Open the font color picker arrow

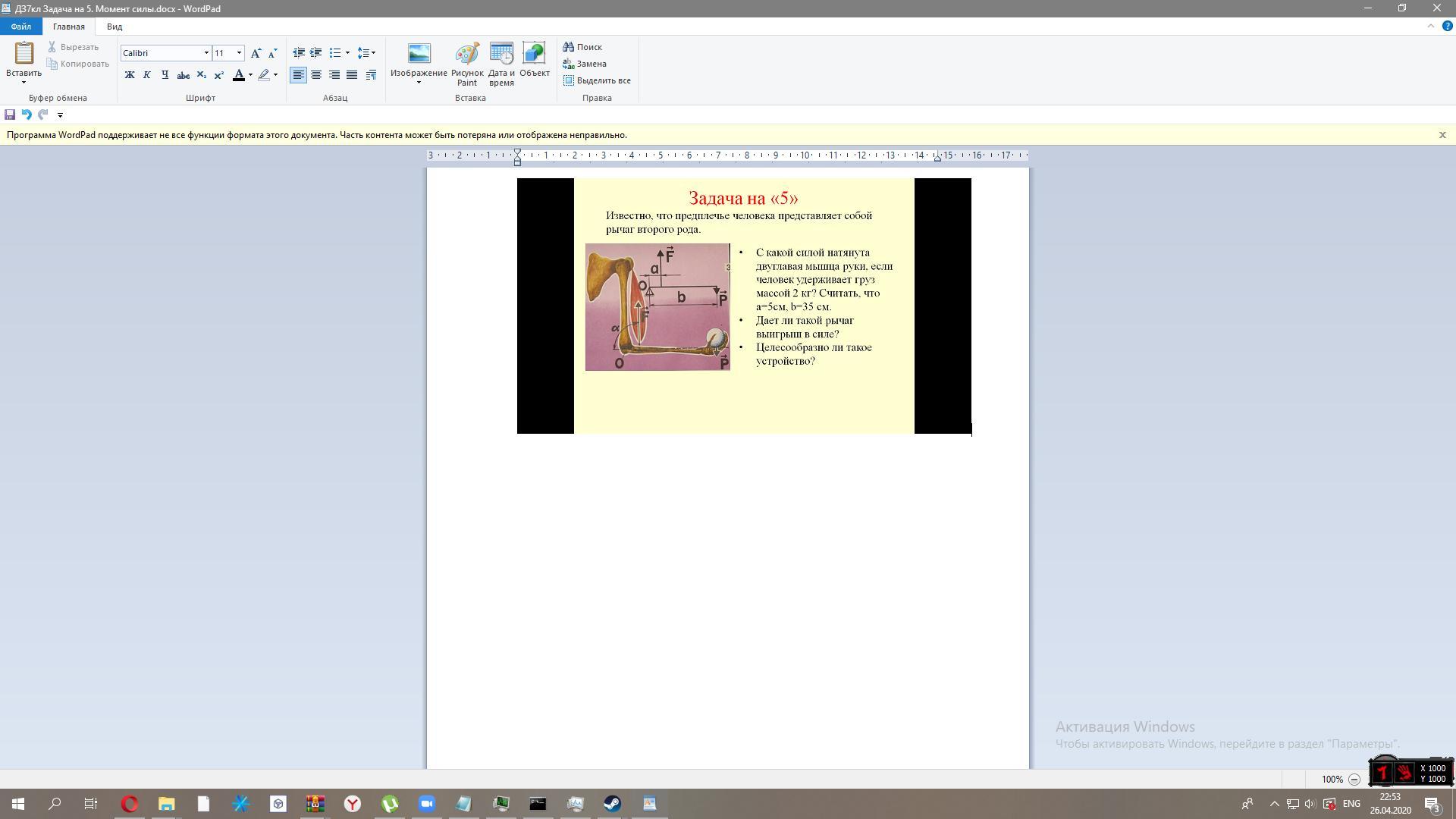pos(250,75)
